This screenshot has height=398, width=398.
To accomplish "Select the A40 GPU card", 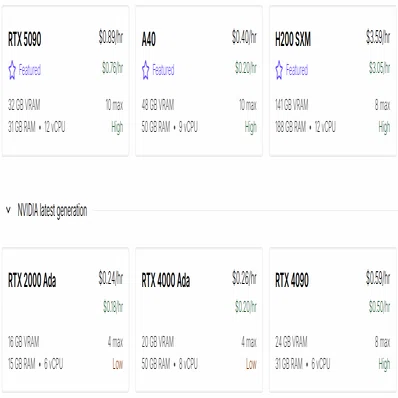I will (199, 81).
